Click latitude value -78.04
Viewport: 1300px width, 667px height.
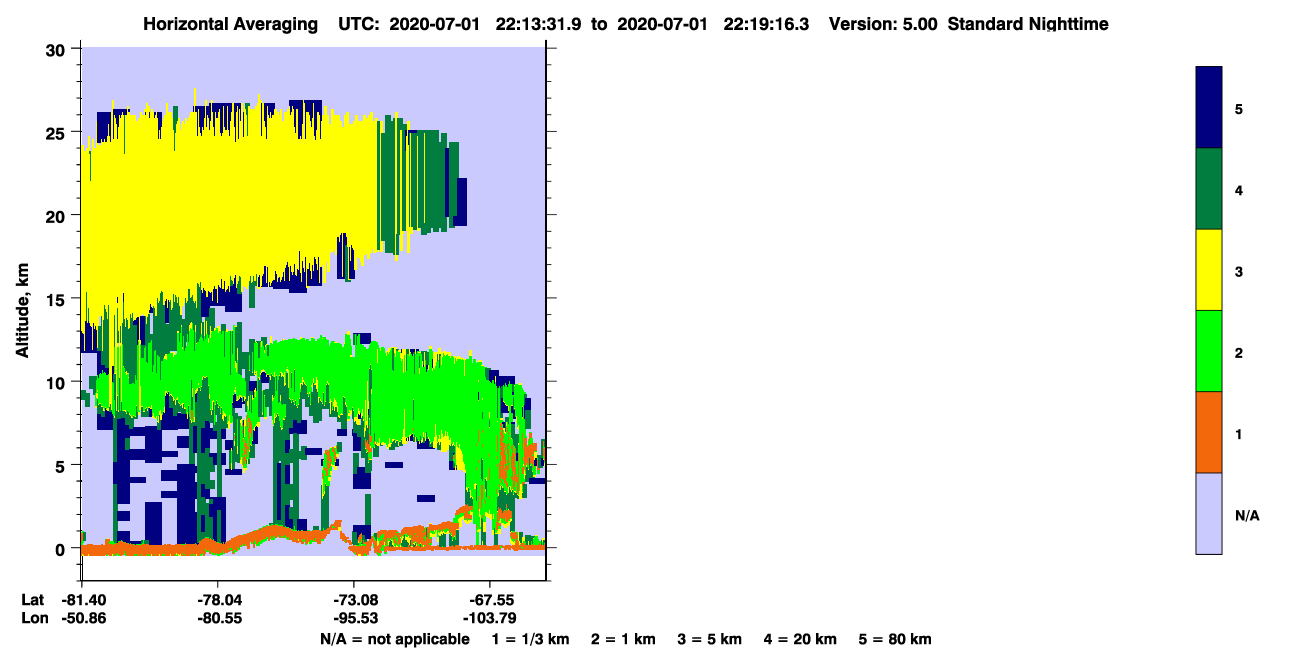[x=218, y=599]
